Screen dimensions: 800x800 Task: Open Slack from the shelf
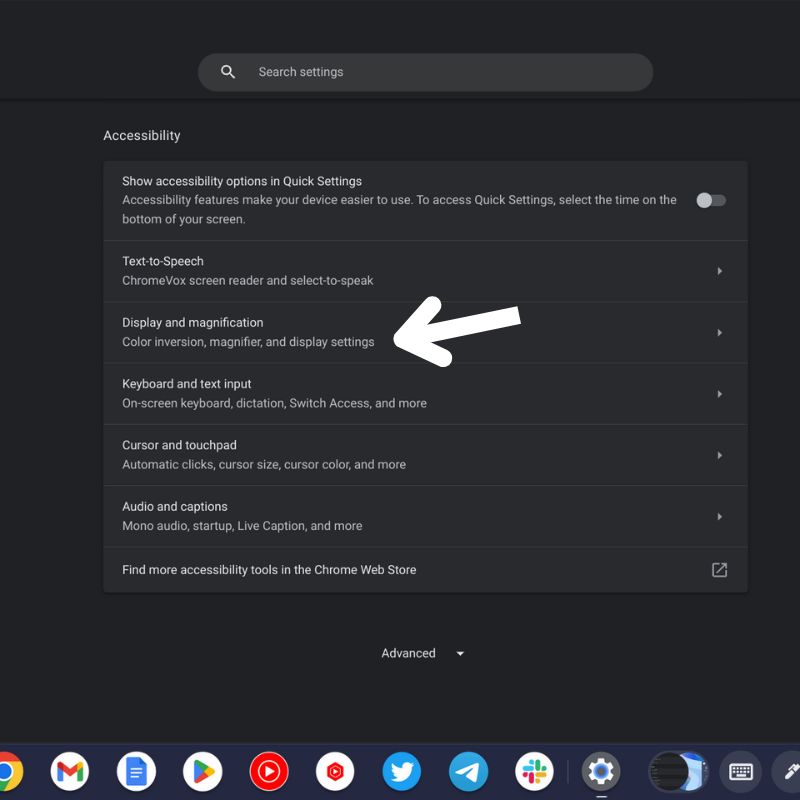(534, 771)
